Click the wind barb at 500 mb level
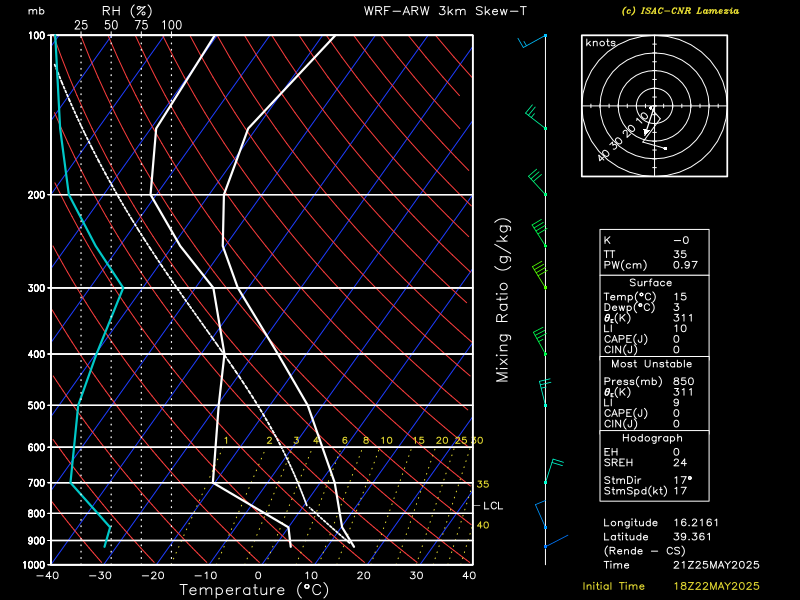Screen dimensions: 800x600 [545, 392]
